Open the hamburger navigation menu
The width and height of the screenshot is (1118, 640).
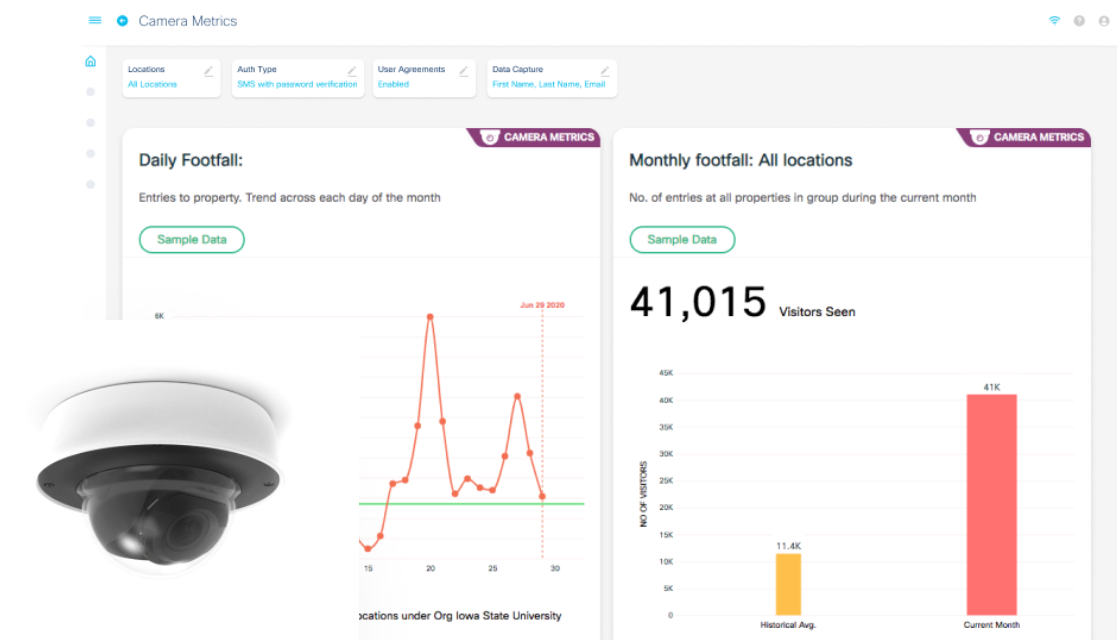pyautogui.click(x=95, y=20)
